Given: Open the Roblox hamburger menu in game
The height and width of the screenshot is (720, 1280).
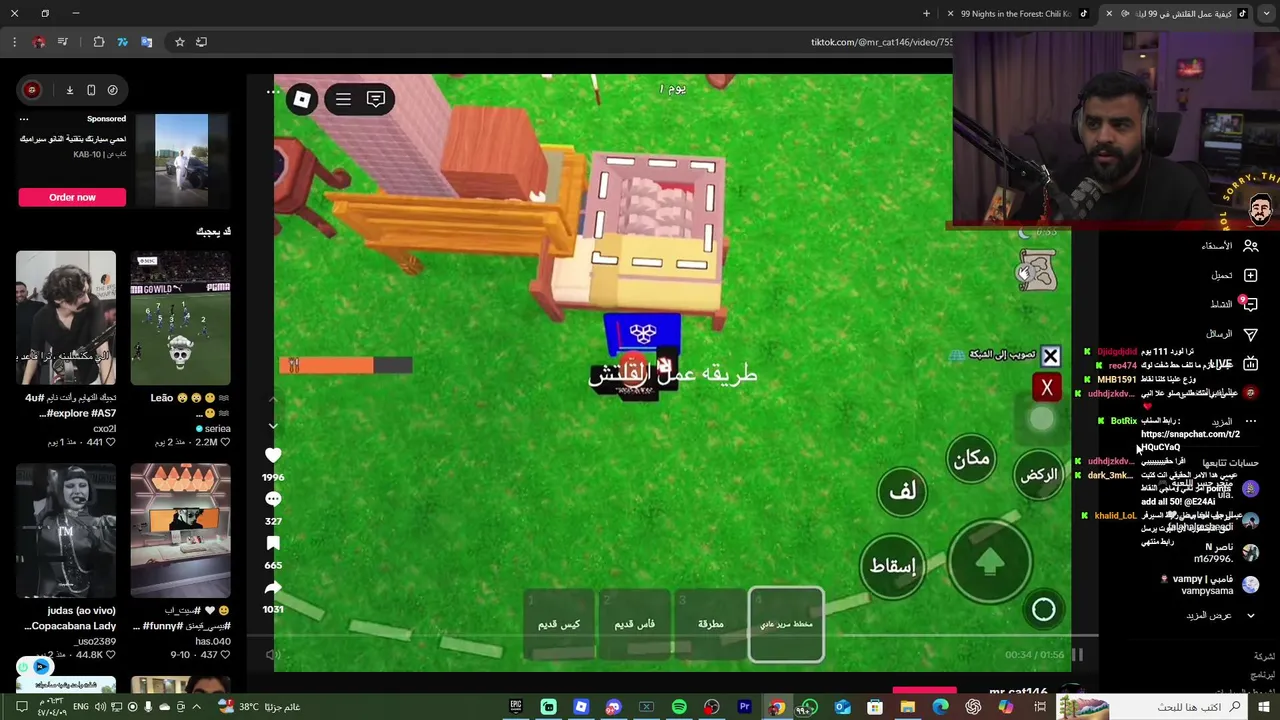Looking at the screenshot, I should (343, 99).
